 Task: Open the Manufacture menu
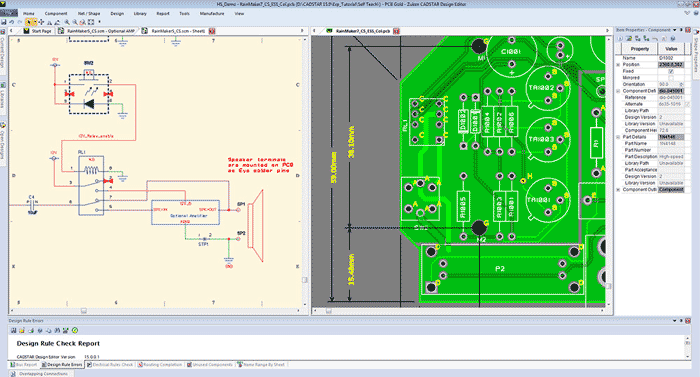[212, 13]
